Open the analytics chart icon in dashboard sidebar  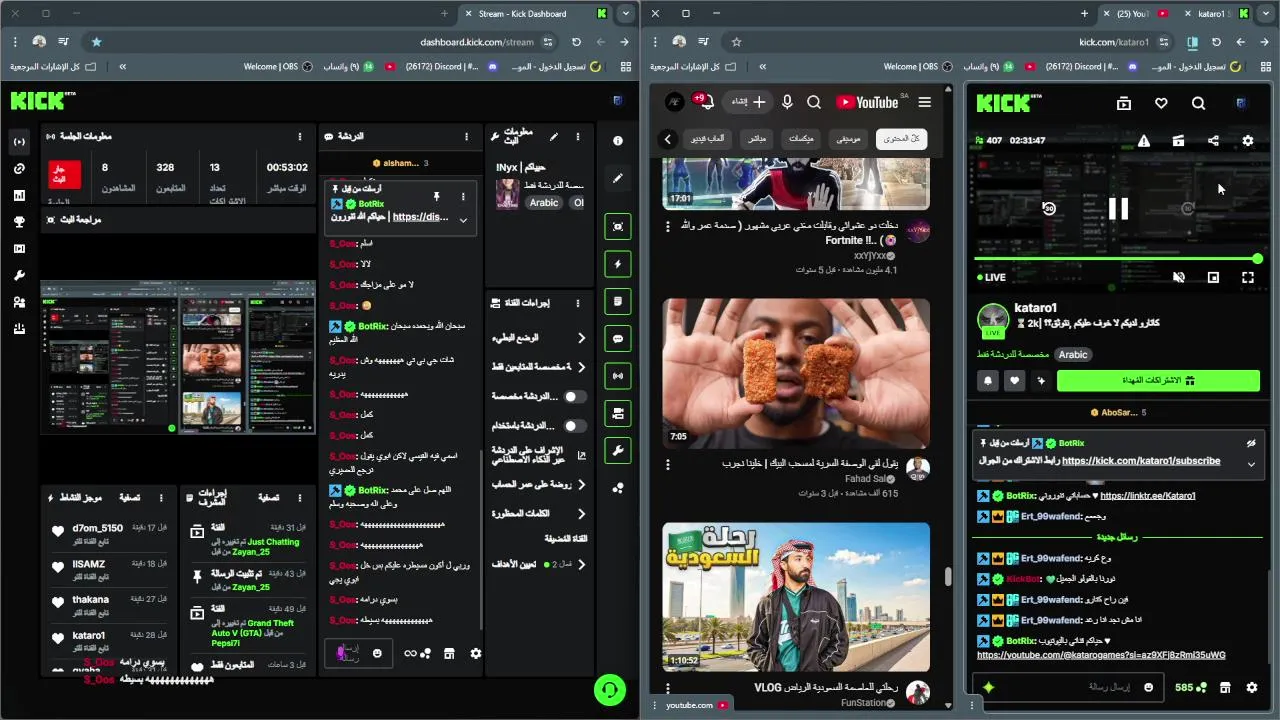(x=19, y=196)
